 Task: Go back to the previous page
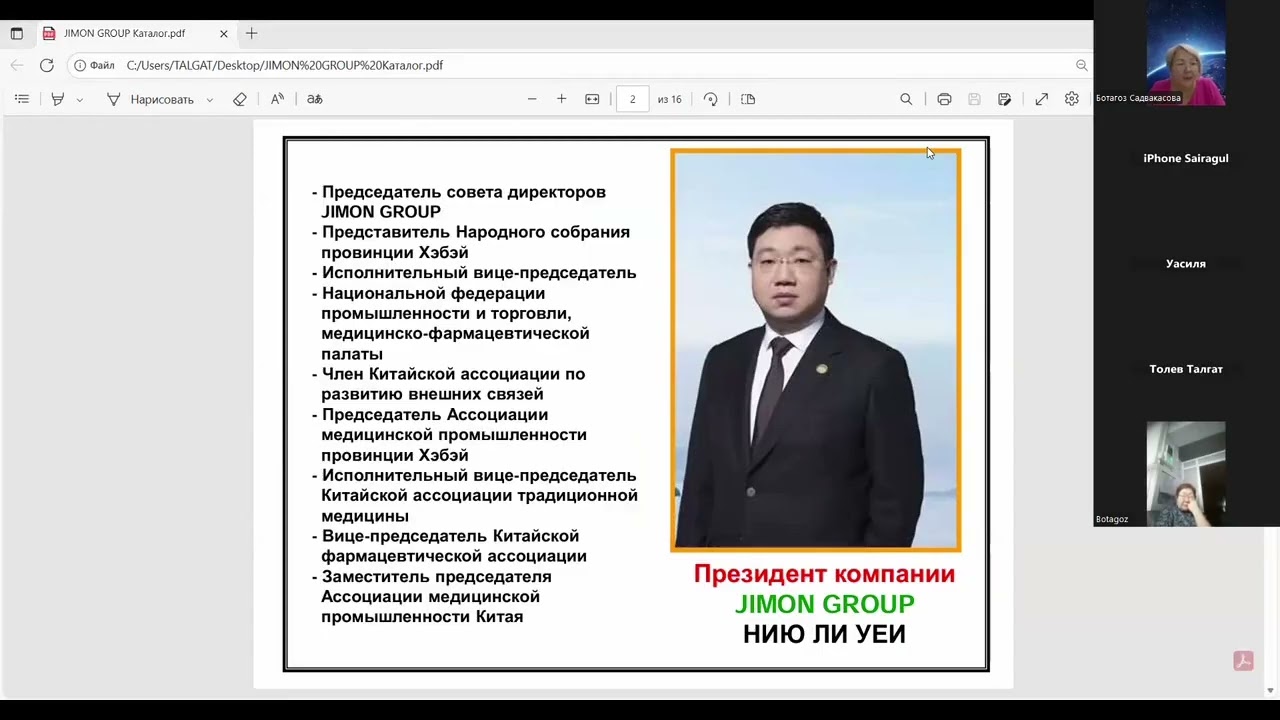point(16,65)
